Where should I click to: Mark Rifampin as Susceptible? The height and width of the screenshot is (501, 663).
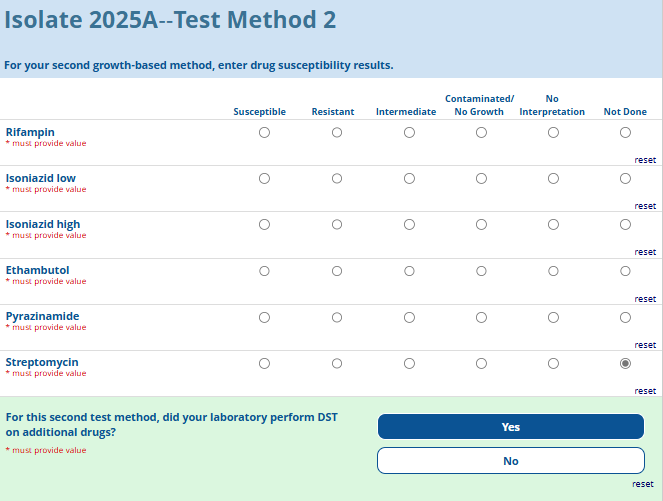coord(264,132)
